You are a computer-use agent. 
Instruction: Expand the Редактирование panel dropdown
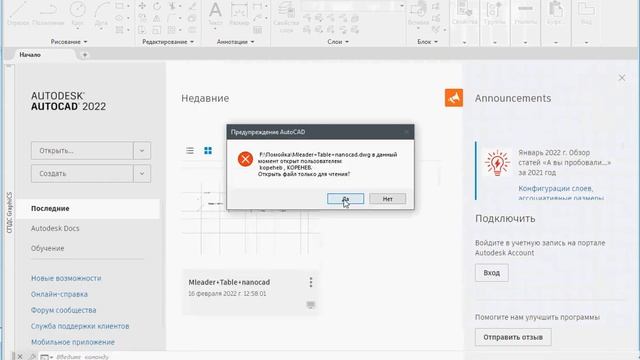(x=168, y=42)
